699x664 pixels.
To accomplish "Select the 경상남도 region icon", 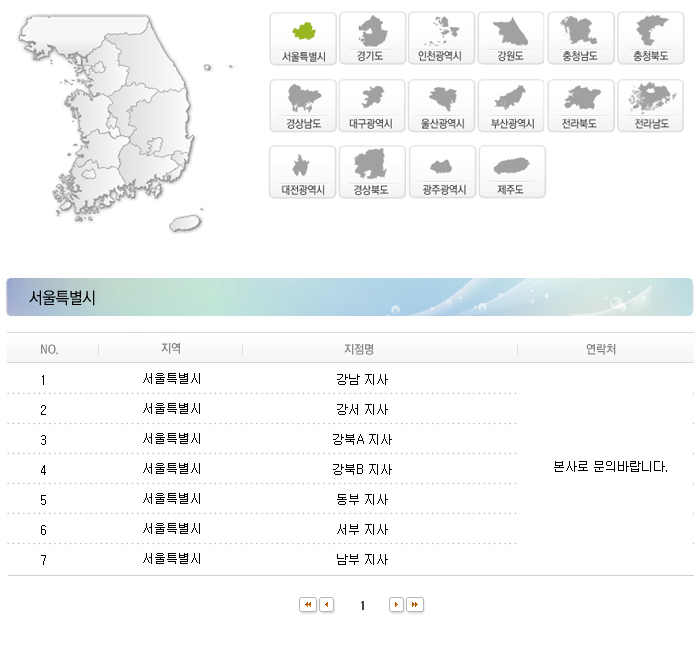I will (x=303, y=106).
